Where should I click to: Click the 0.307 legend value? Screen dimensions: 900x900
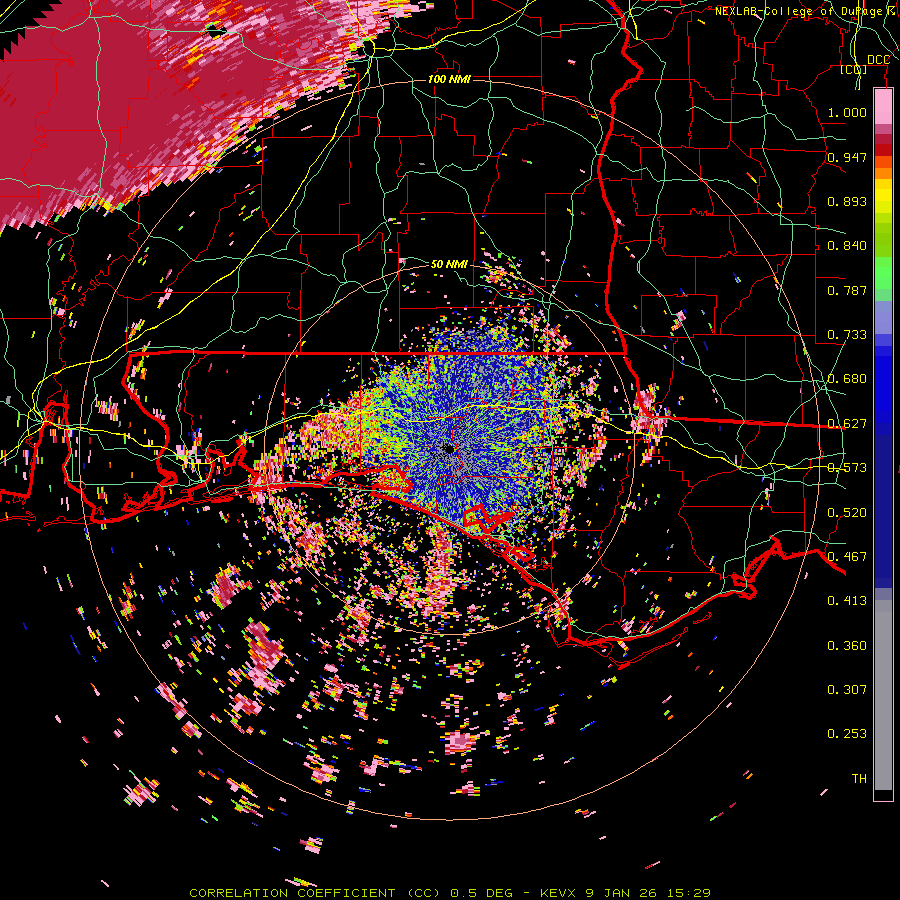click(847, 690)
